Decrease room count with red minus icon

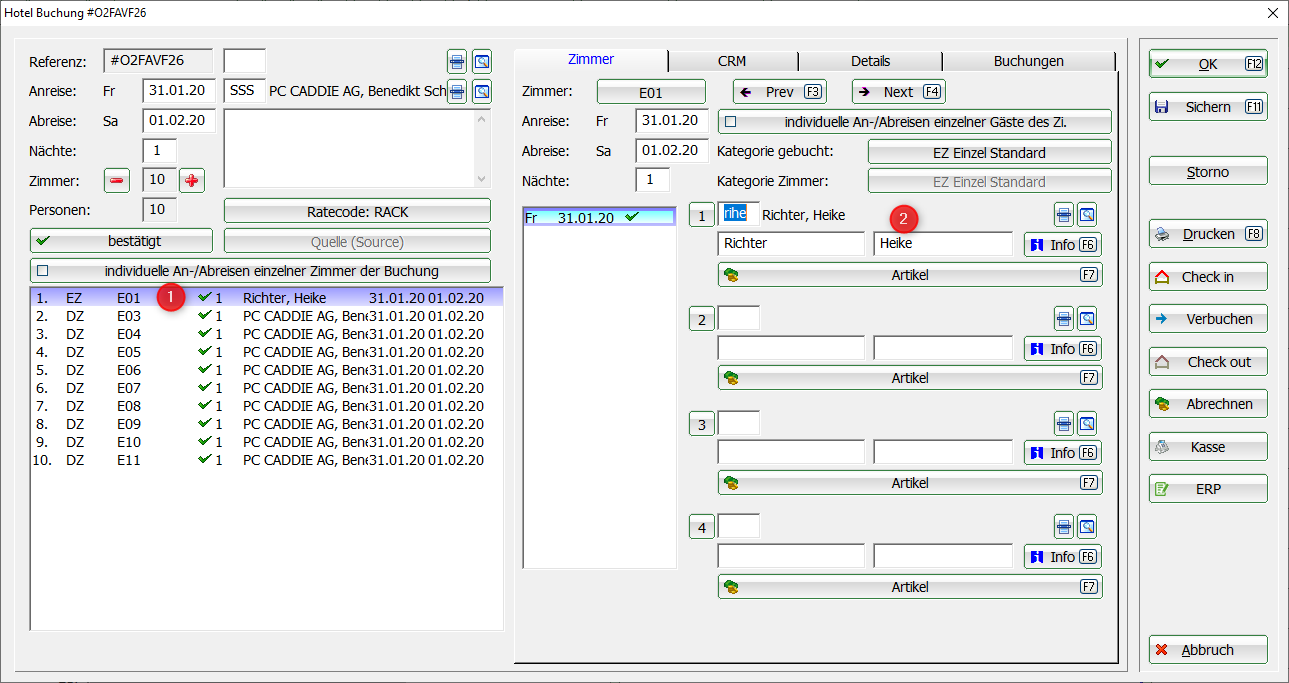[x=117, y=180]
